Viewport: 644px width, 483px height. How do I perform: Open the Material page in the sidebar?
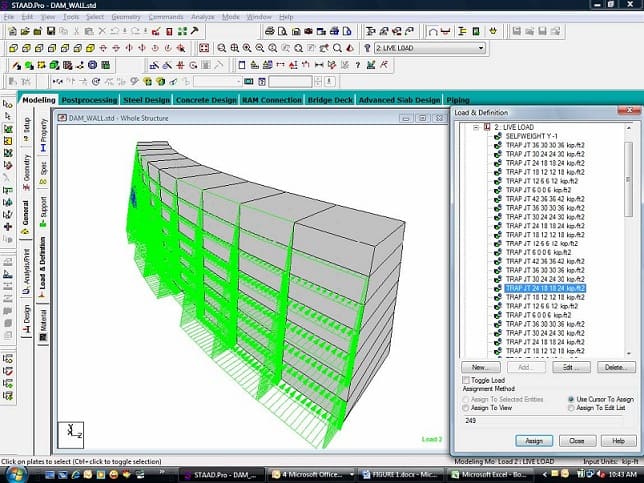click(43, 323)
